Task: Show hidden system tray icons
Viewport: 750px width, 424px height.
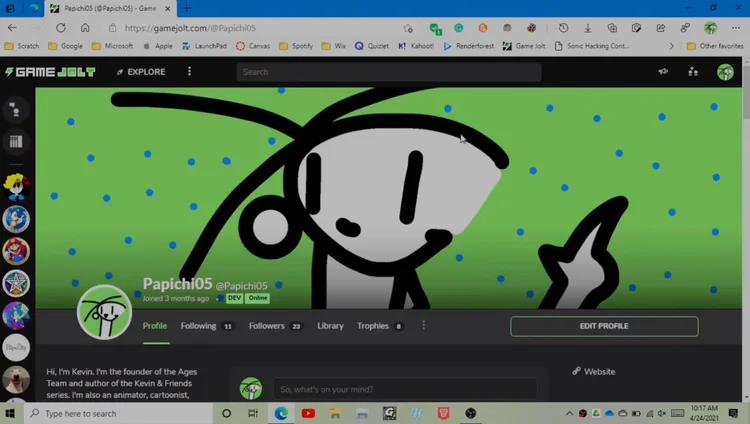Action: [x=569, y=413]
